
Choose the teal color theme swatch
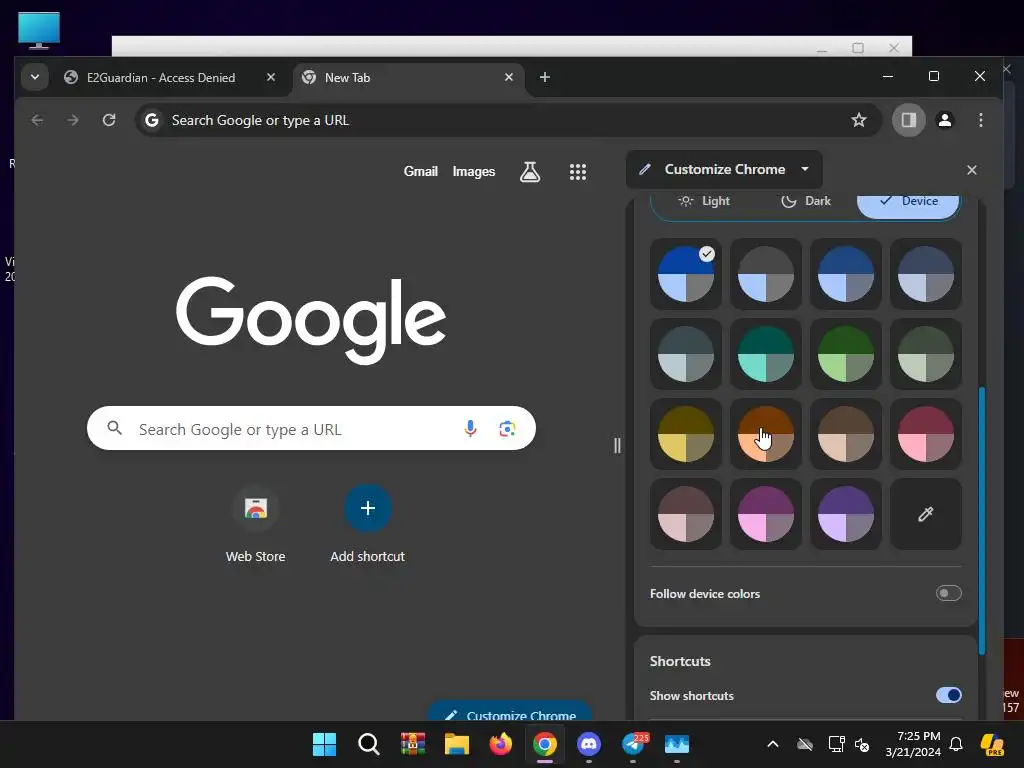(766, 355)
